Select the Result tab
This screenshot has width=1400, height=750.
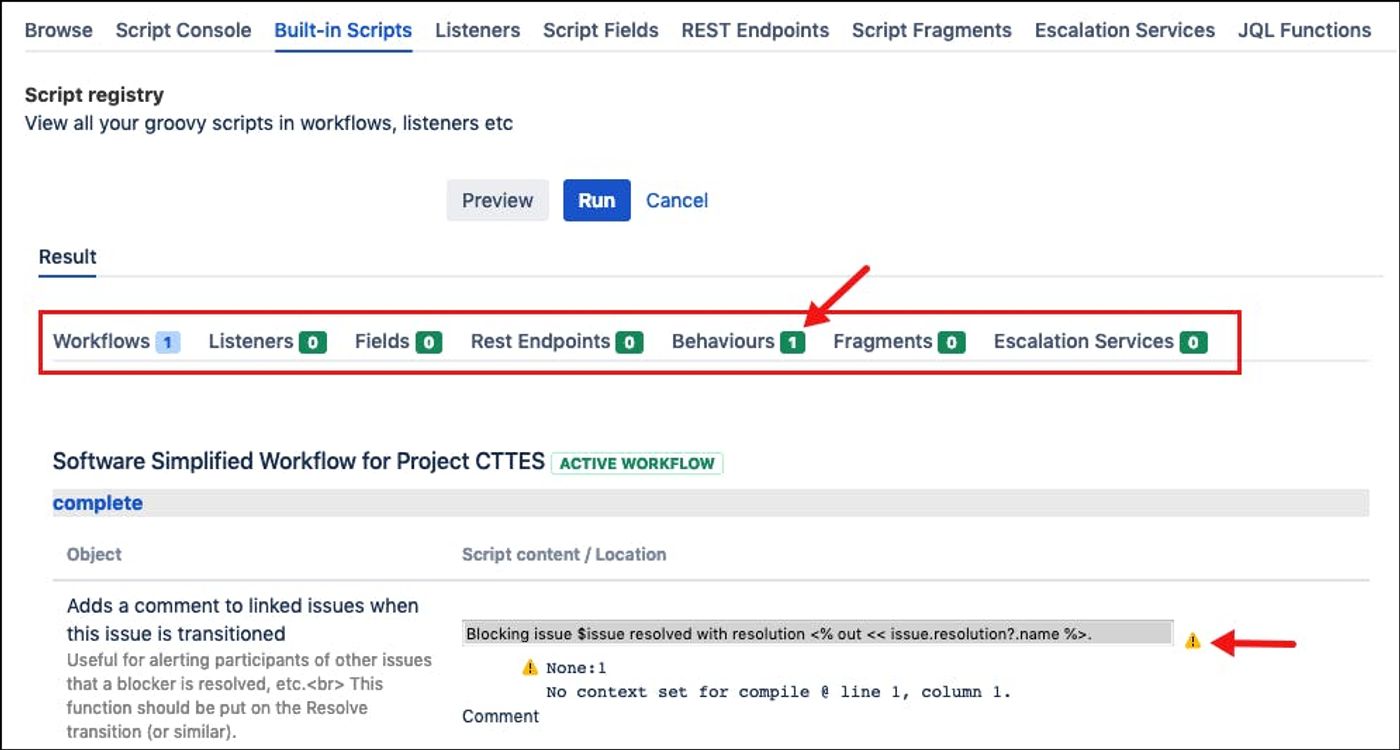tap(66, 256)
